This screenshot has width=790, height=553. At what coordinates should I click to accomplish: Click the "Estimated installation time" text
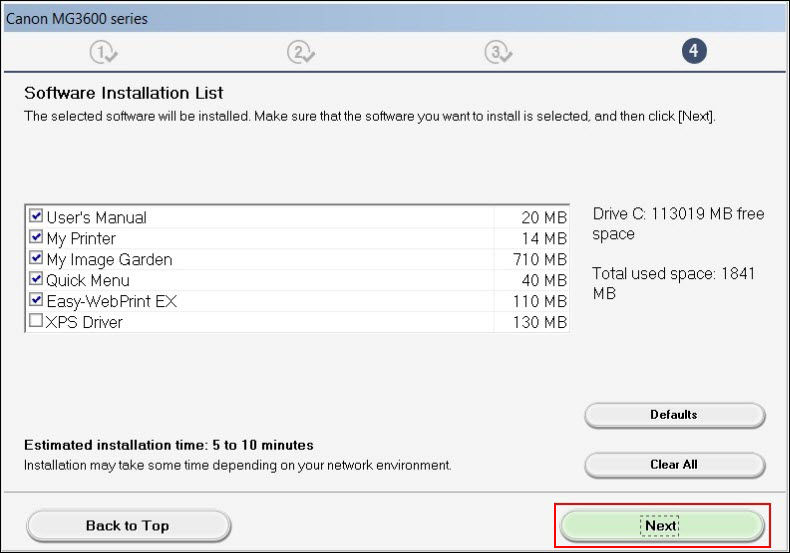169,445
